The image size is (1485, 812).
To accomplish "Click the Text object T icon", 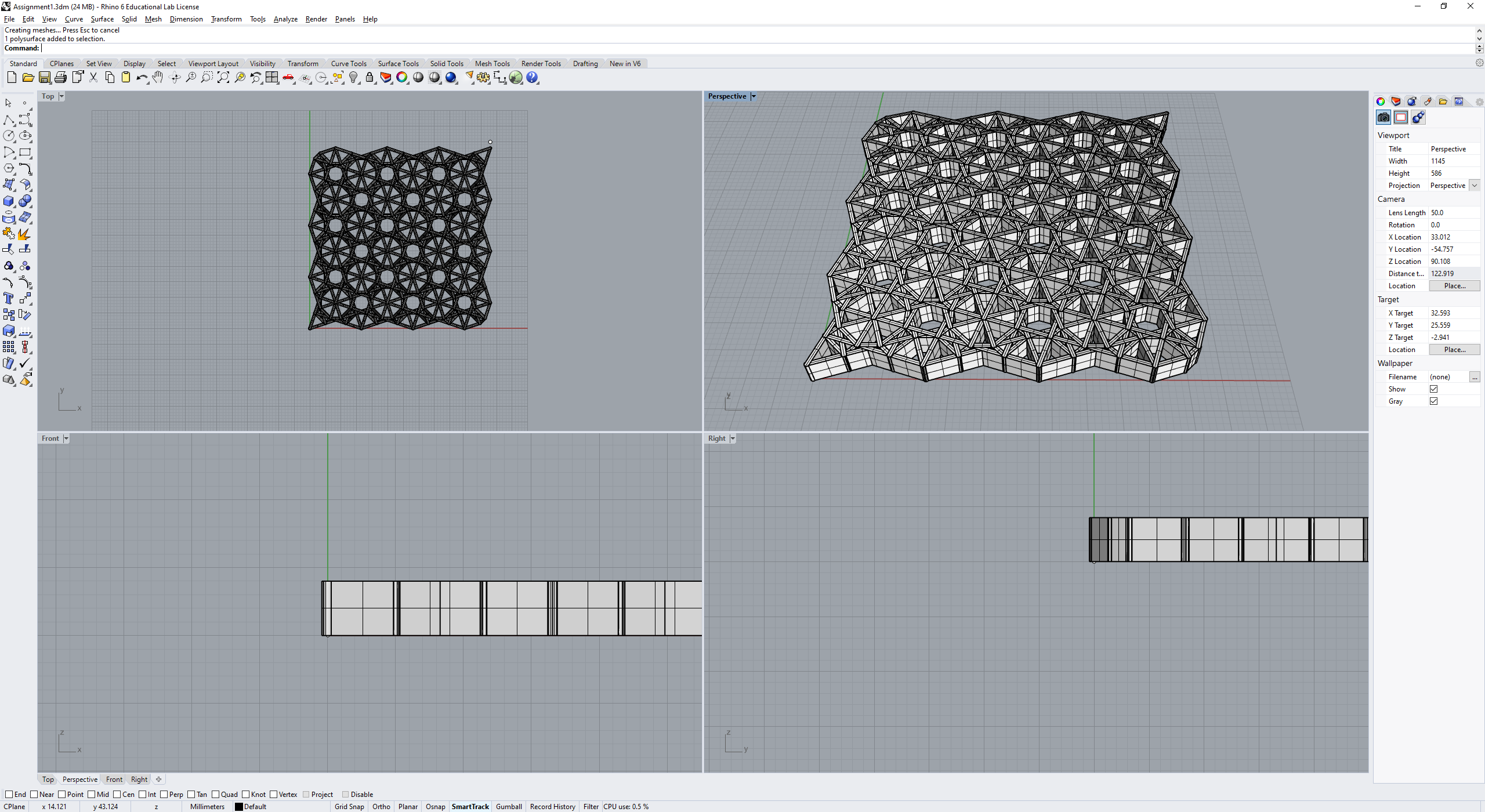I will click(x=9, y=299).
